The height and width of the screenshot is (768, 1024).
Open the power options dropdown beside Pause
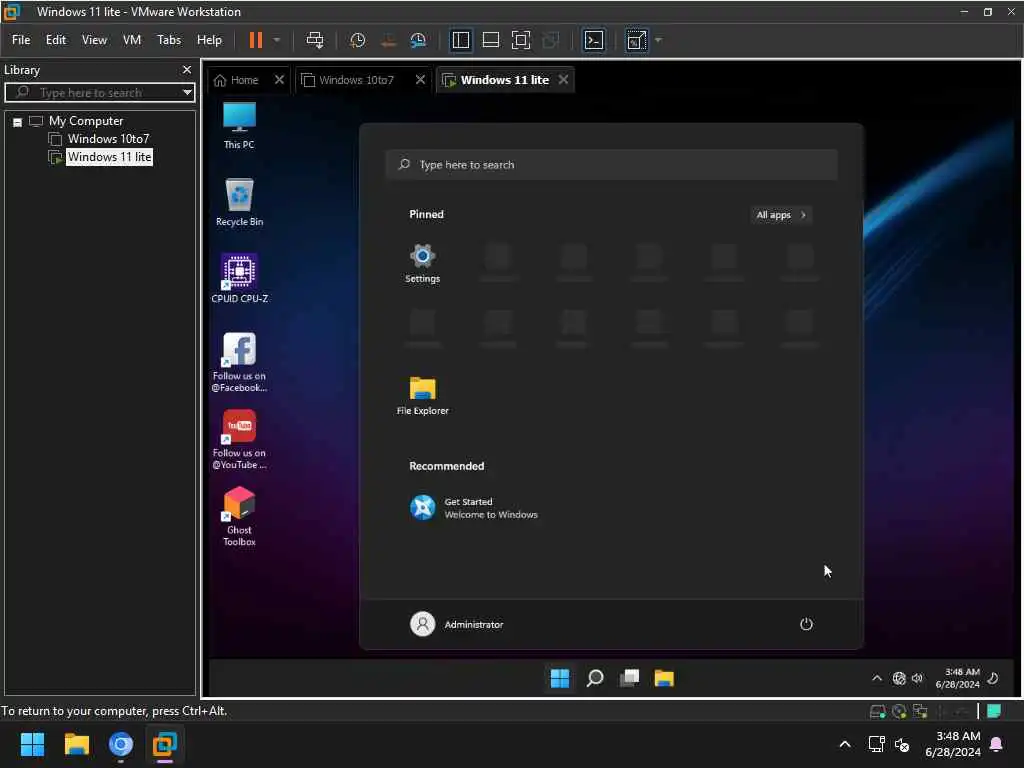click(x=277, y=40)
